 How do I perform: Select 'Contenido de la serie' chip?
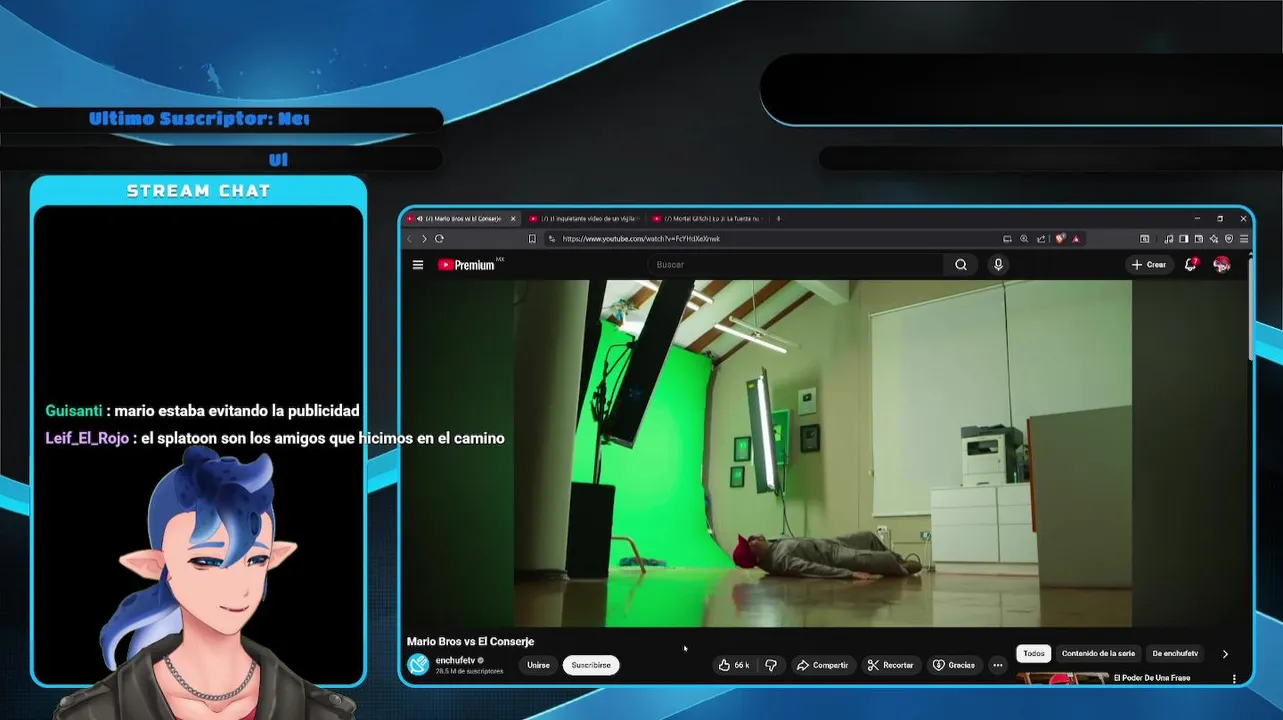1098,653
